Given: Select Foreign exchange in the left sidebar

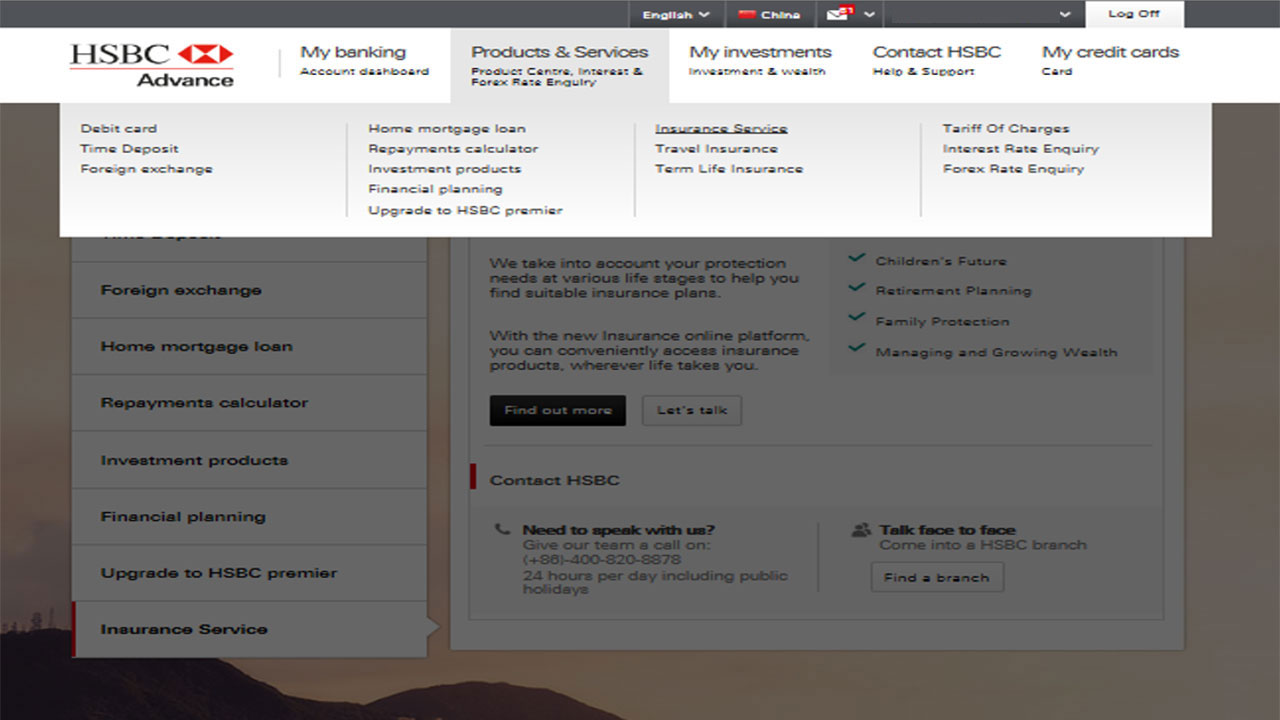Looking at the screenshot, I should tap(250, 290).
